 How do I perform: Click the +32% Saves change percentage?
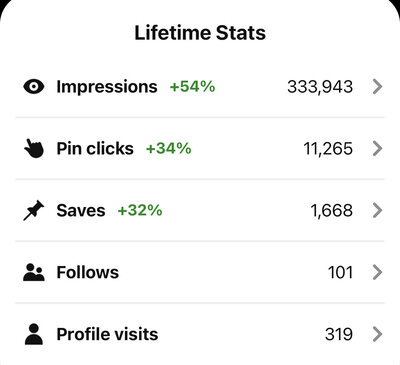[140, 210]
